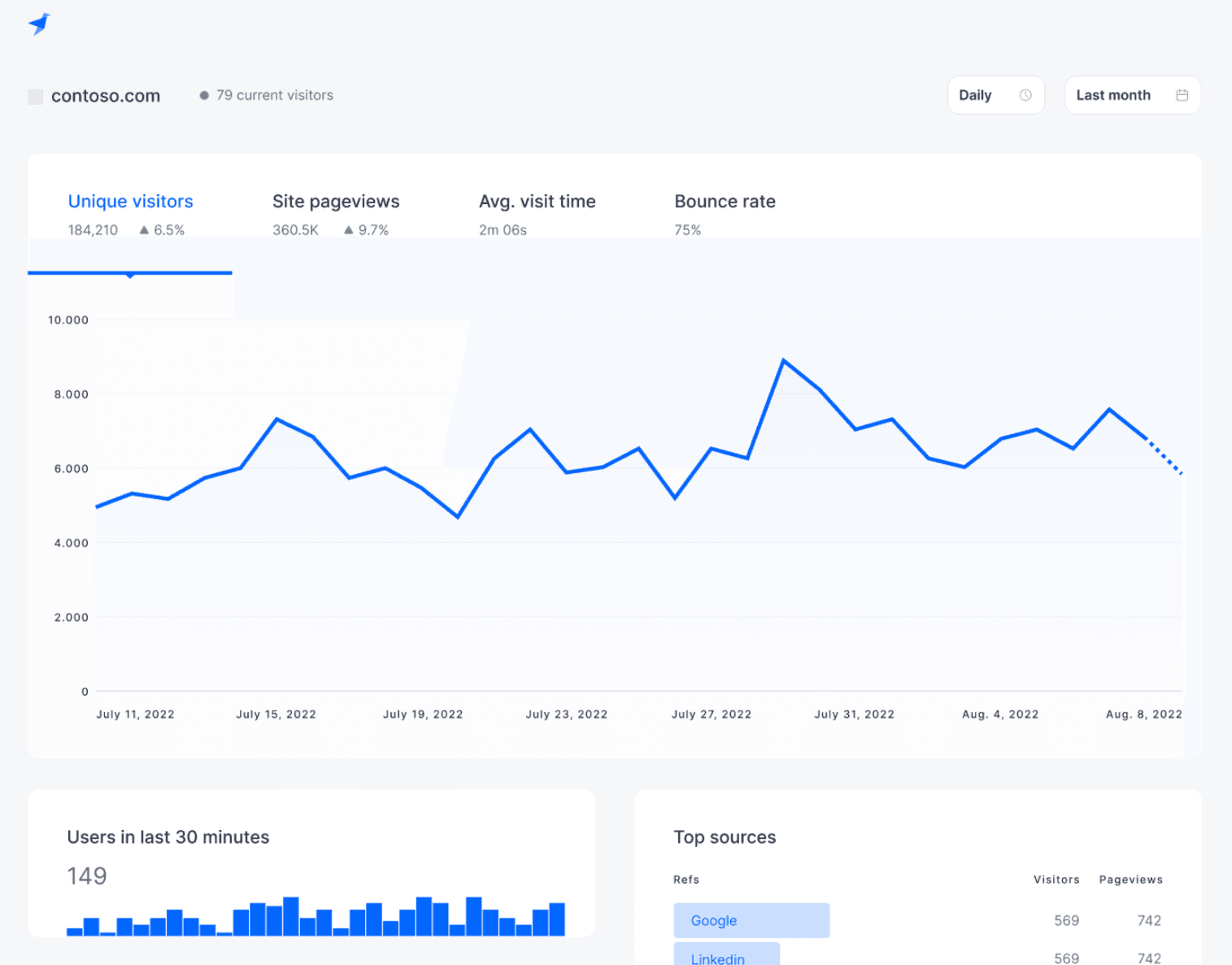
Task: Open the Daily interval dropdown
Action: coord(995,95)
